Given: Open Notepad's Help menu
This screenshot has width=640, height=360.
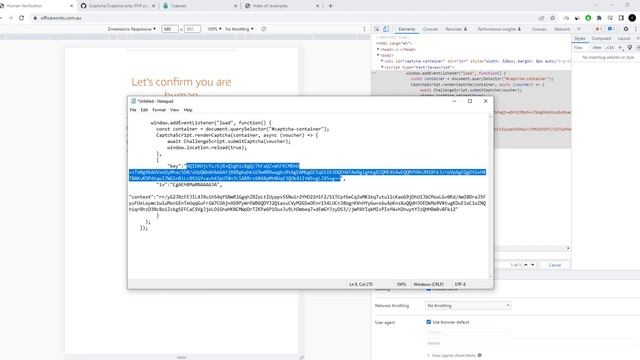Looking at the screenshot, I should [188, 110].
